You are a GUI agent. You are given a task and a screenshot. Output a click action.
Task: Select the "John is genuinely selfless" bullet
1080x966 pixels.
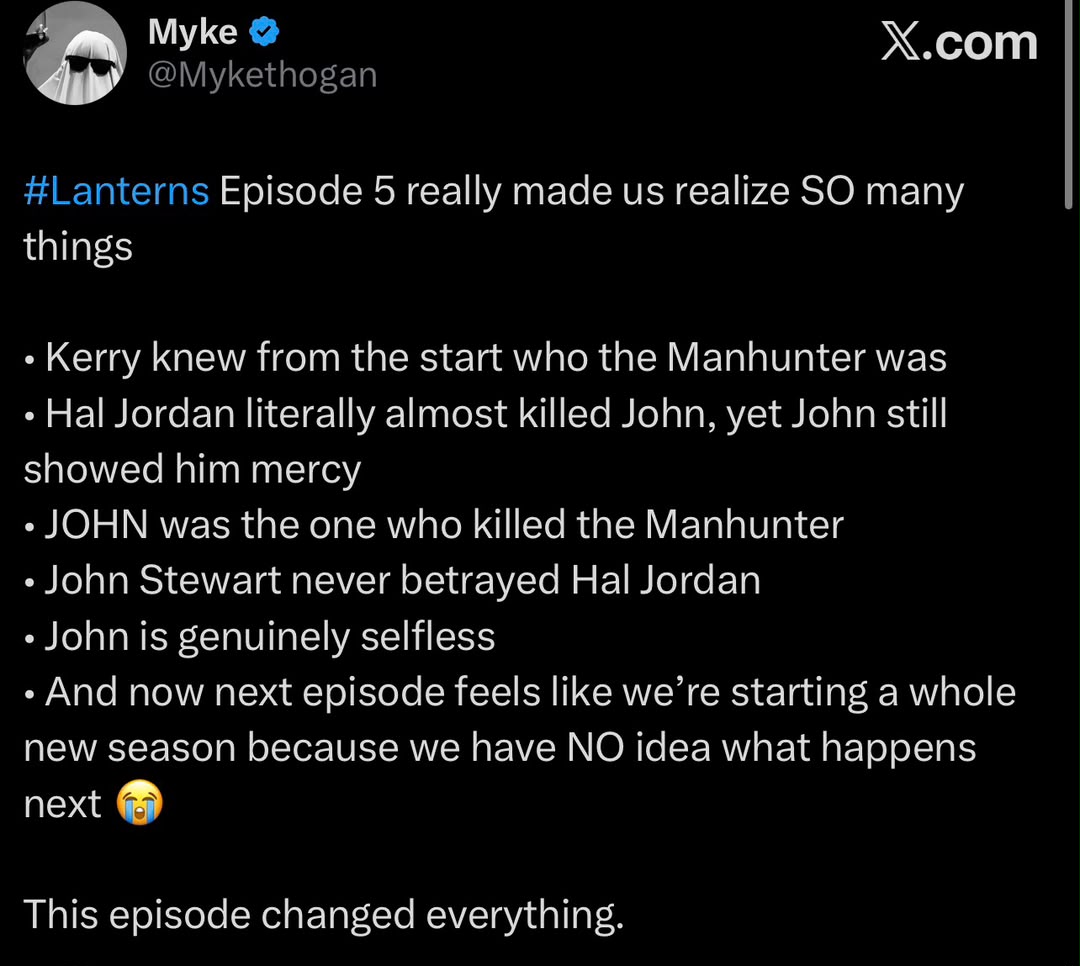pyautogui.click(x=259, y=637)
